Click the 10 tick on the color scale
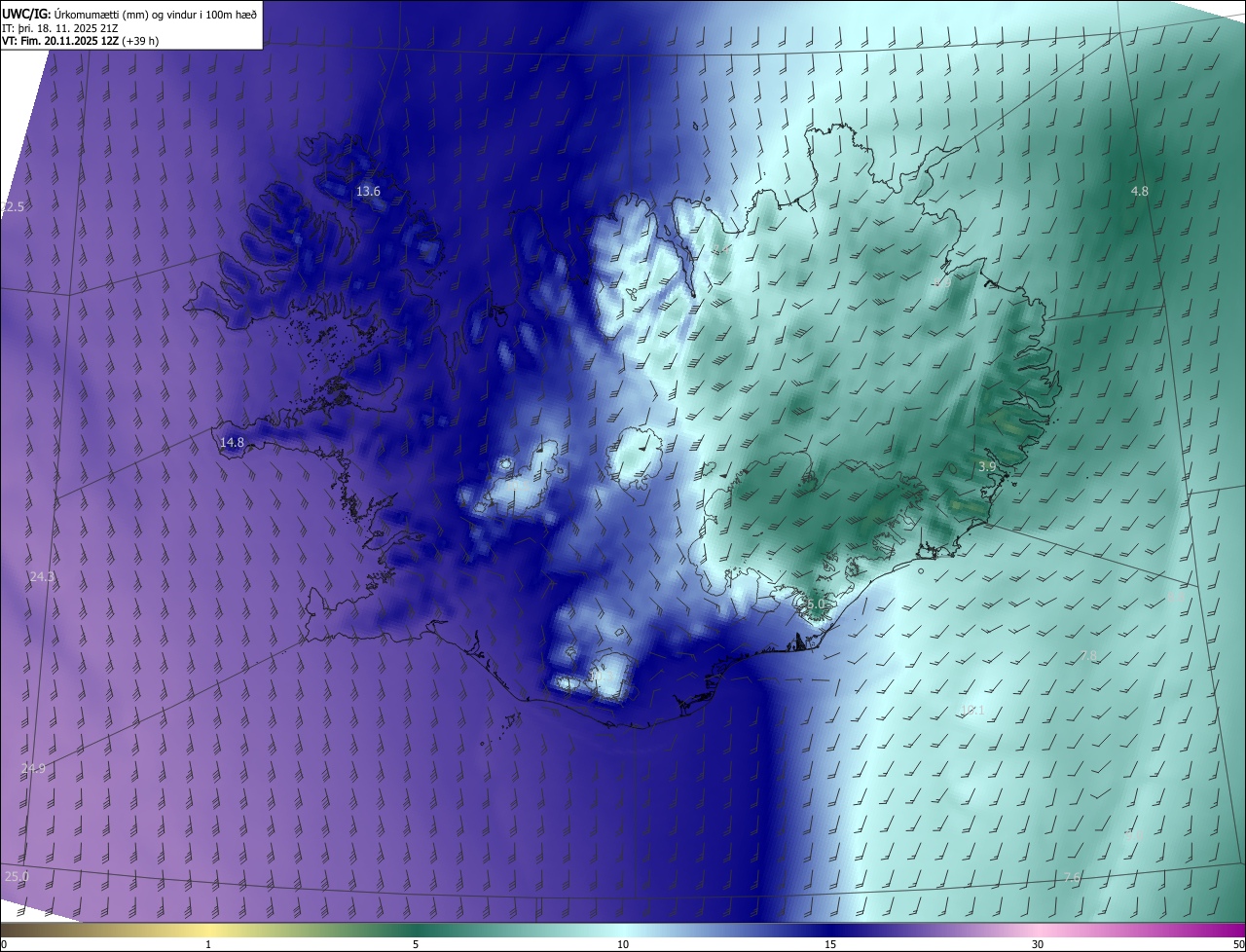Image resolution: width=1246 pixels, height=952 pixels. click(623, 944)
